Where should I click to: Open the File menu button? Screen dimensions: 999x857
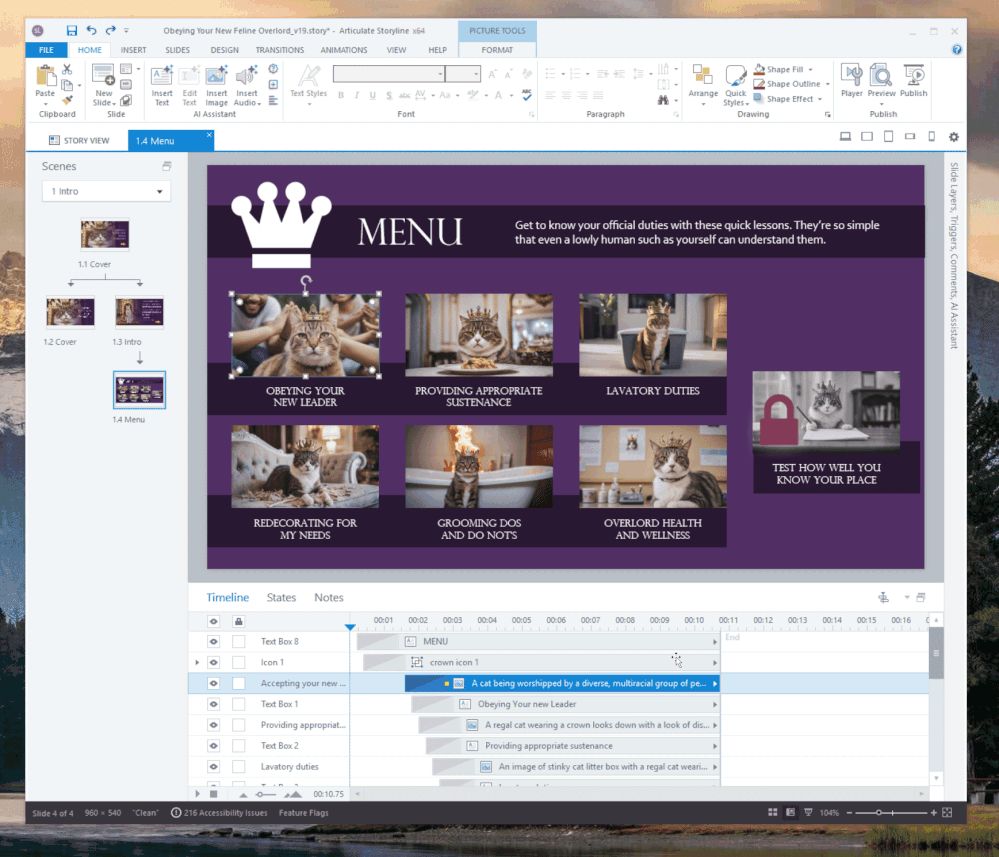tap(46, 50)
